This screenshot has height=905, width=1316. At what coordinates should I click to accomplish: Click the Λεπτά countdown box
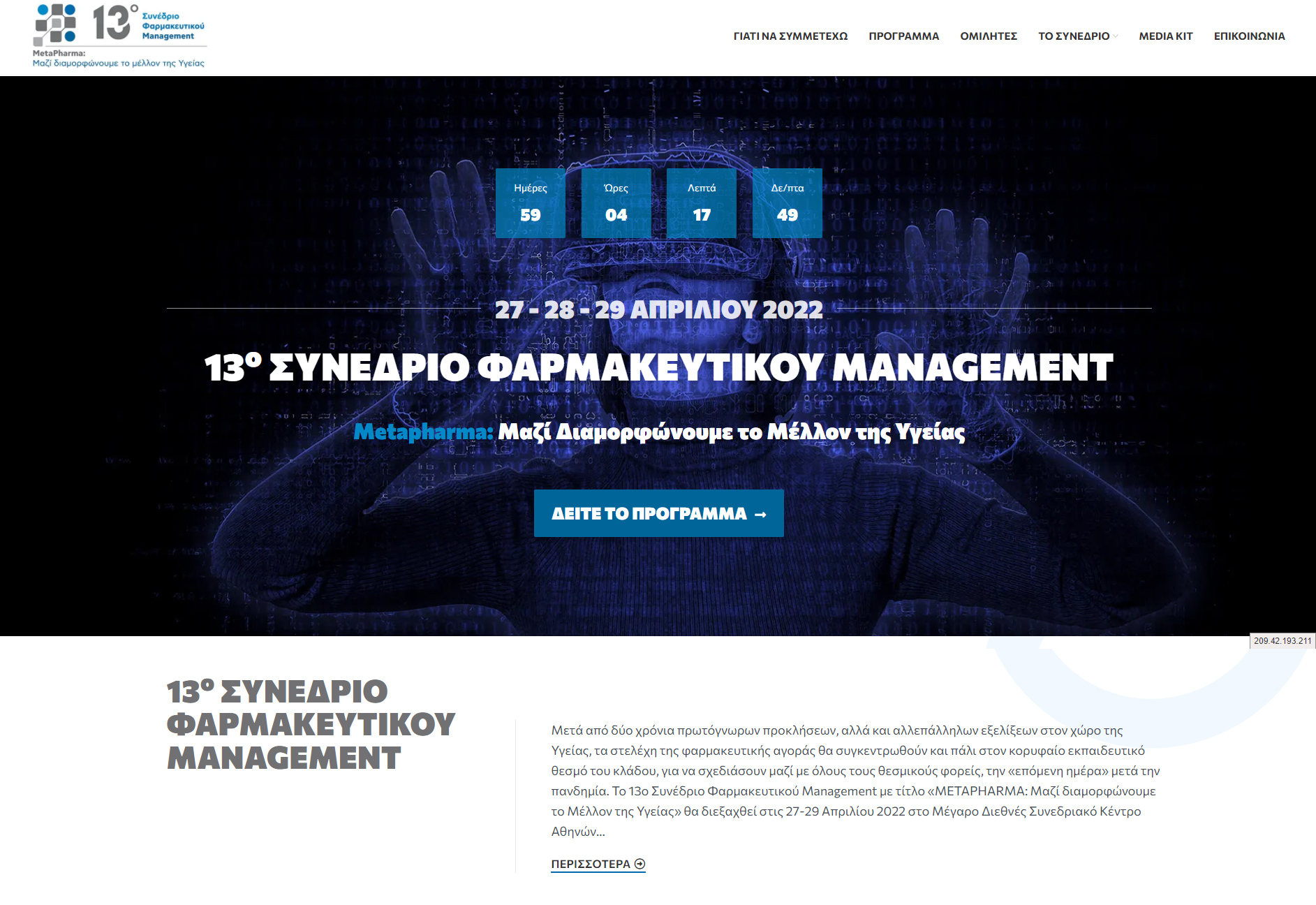[x=702, y=203]
